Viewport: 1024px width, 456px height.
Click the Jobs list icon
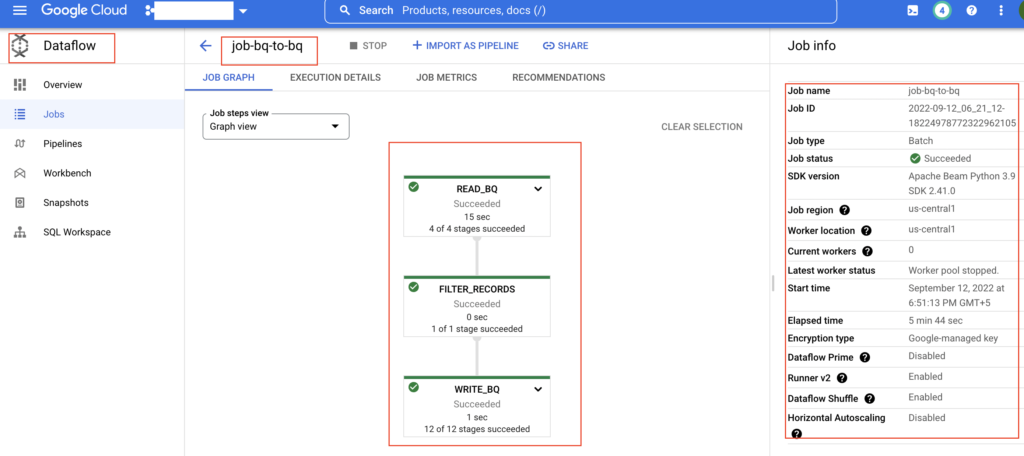tap(20, 114)
